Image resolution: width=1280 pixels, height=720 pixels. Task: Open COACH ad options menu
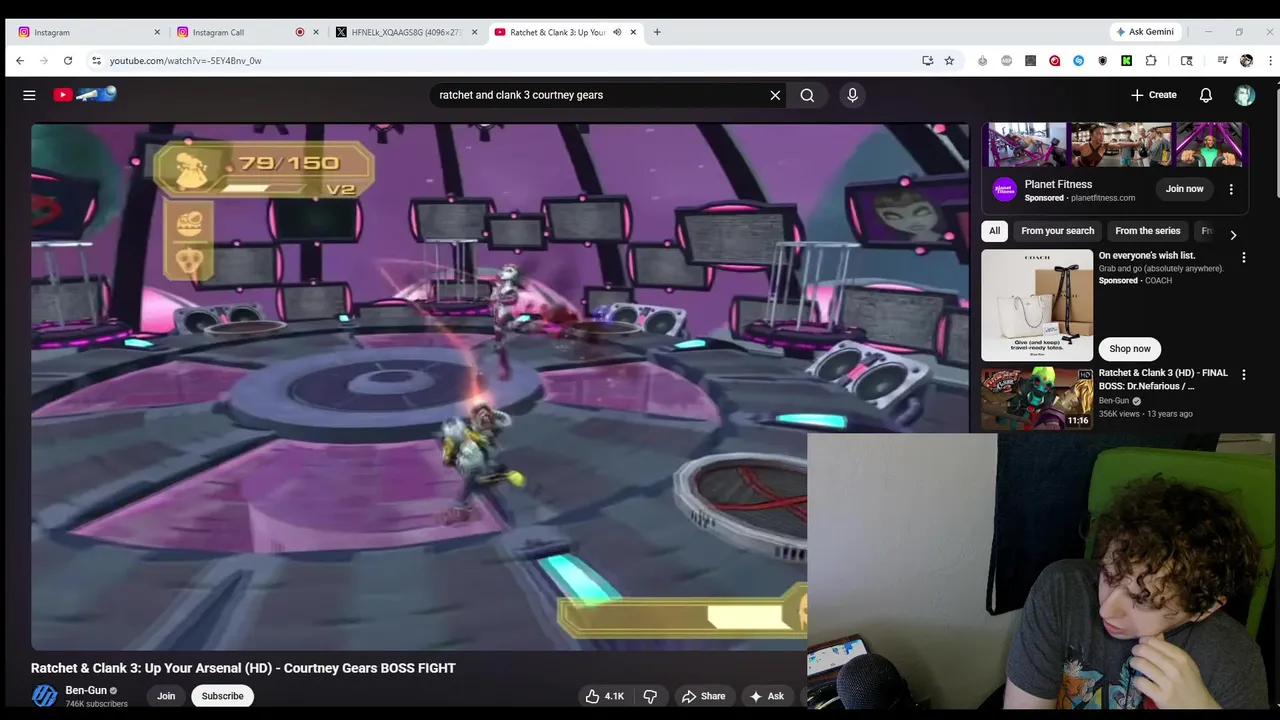[x=1244, y=258]
